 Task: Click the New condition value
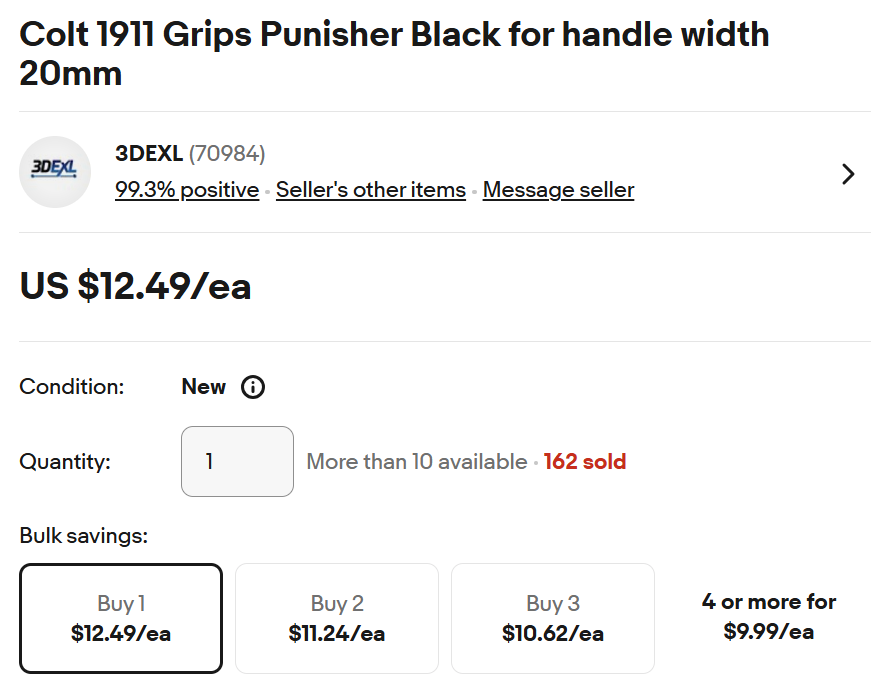[x=204, y=387]
